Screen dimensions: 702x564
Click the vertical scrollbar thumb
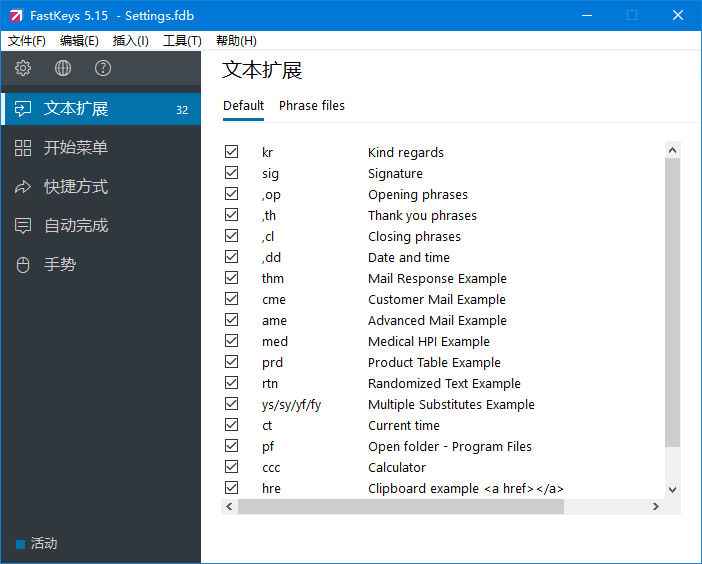pos(672,302)
